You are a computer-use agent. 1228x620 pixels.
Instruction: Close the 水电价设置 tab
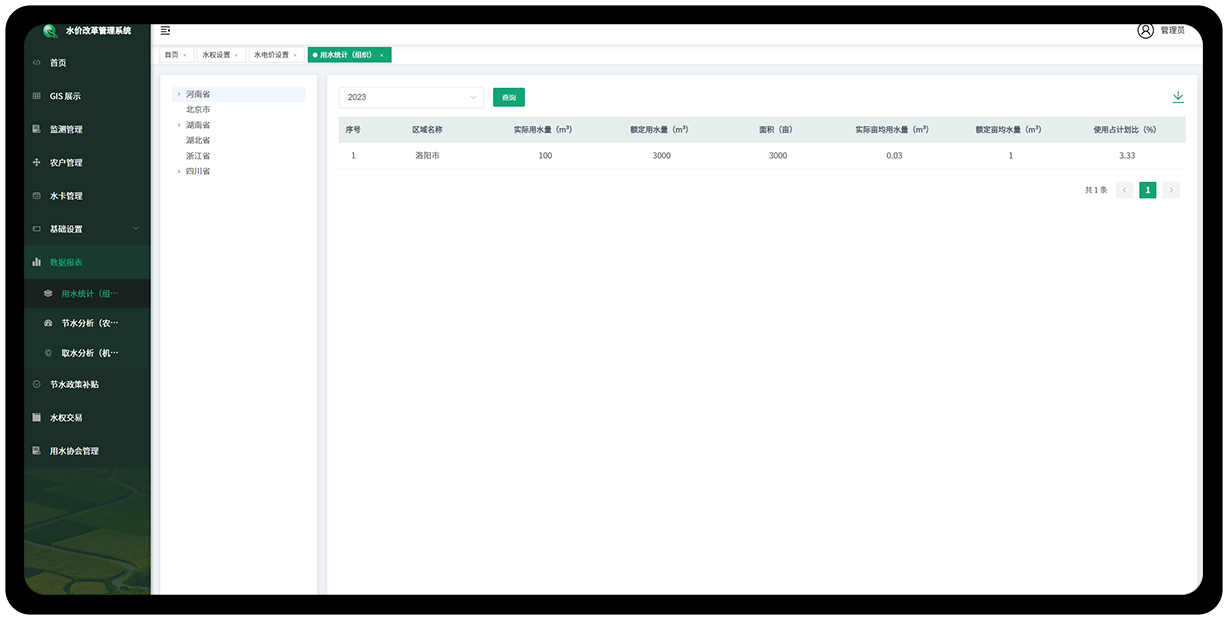[x=295, y=55]
